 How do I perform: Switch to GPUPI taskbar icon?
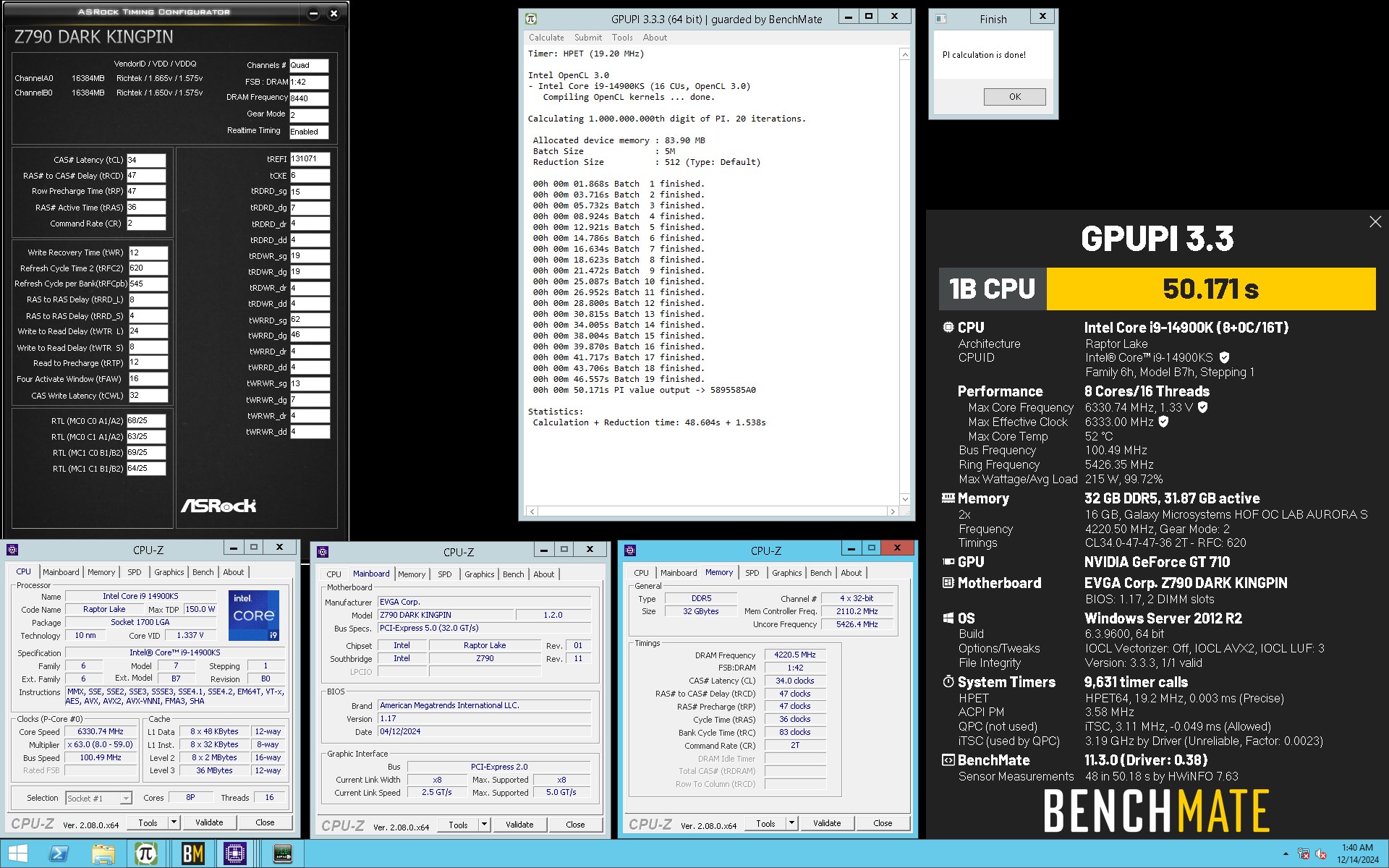147,854
